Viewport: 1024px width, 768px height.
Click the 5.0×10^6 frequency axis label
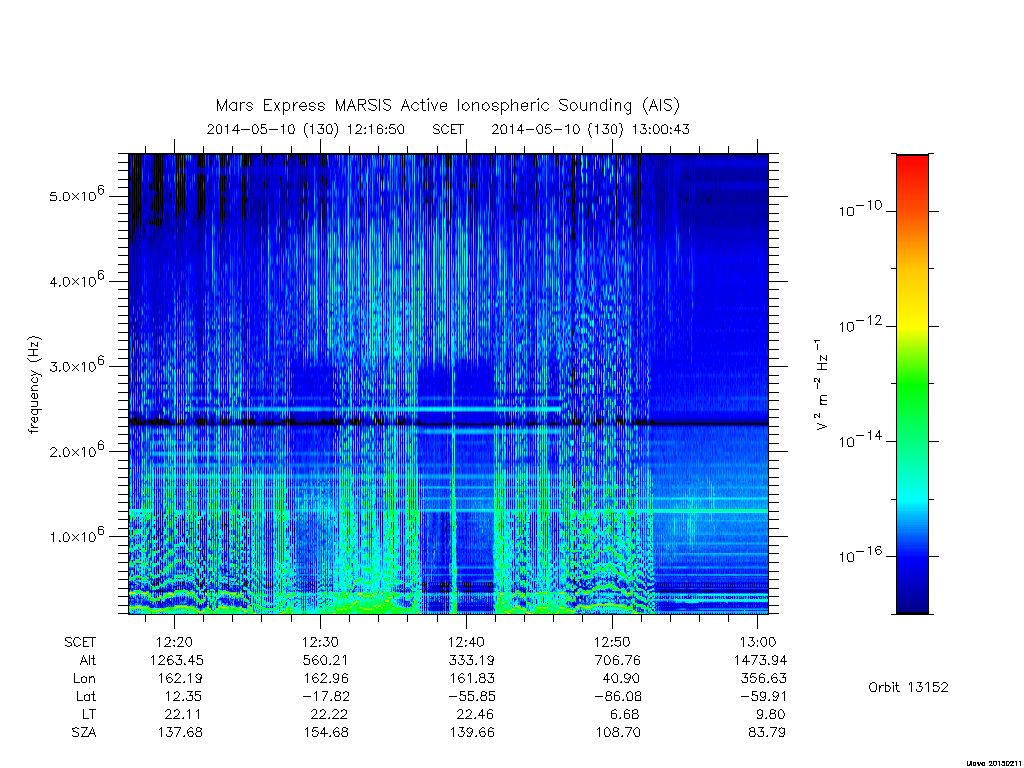pos(77,194)
